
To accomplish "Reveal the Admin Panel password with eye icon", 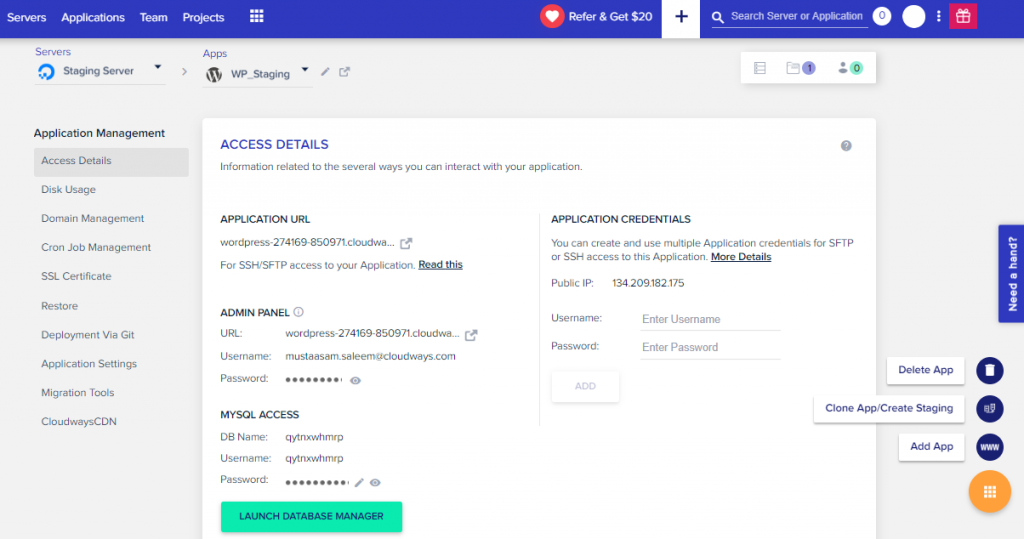I will (355, 380).
